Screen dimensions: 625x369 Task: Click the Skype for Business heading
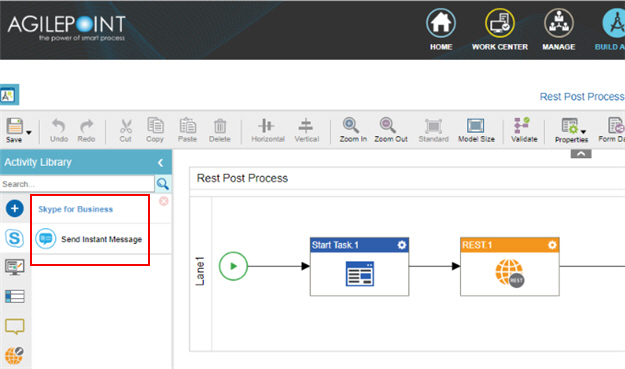pos(75,209)
